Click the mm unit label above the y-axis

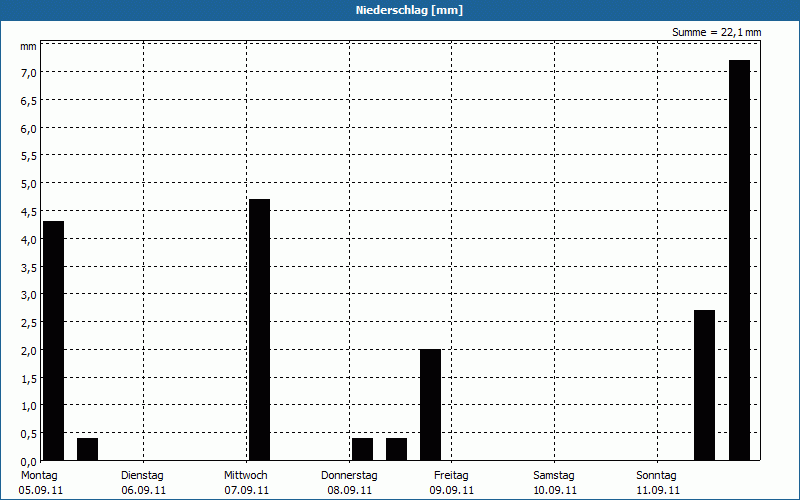[28, 47]
